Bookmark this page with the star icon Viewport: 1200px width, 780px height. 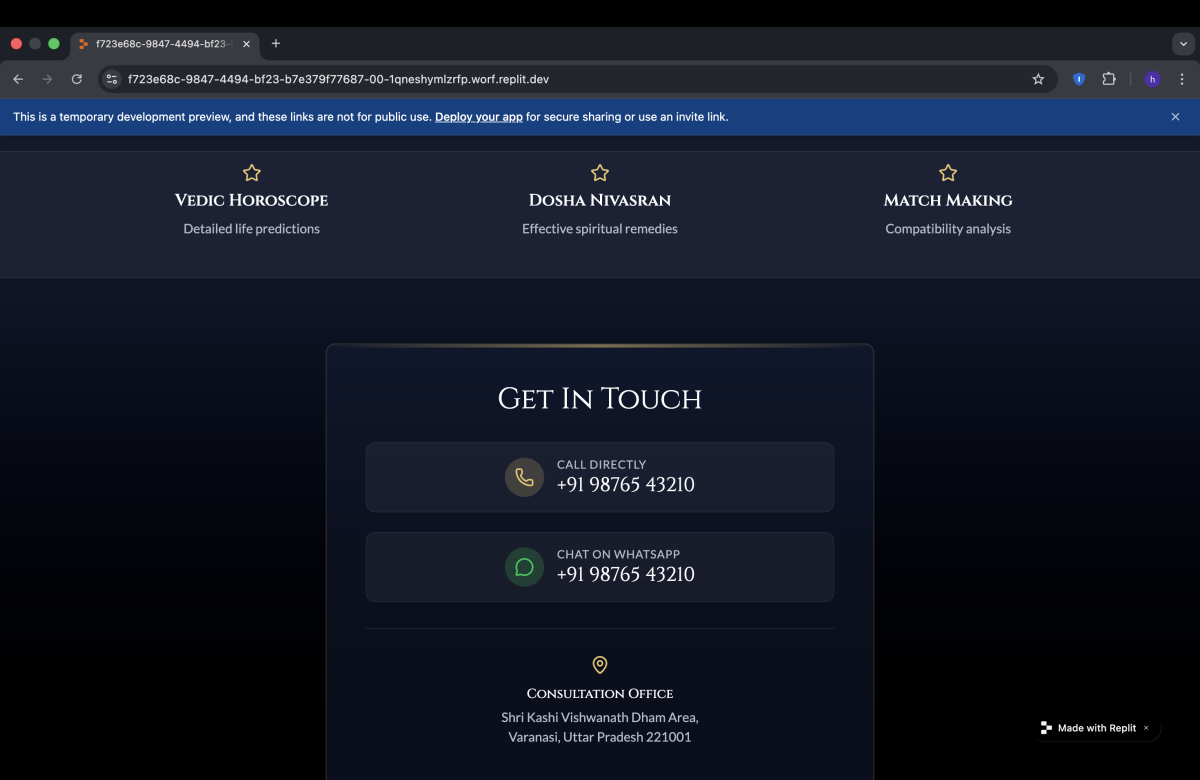[1038, 79]
